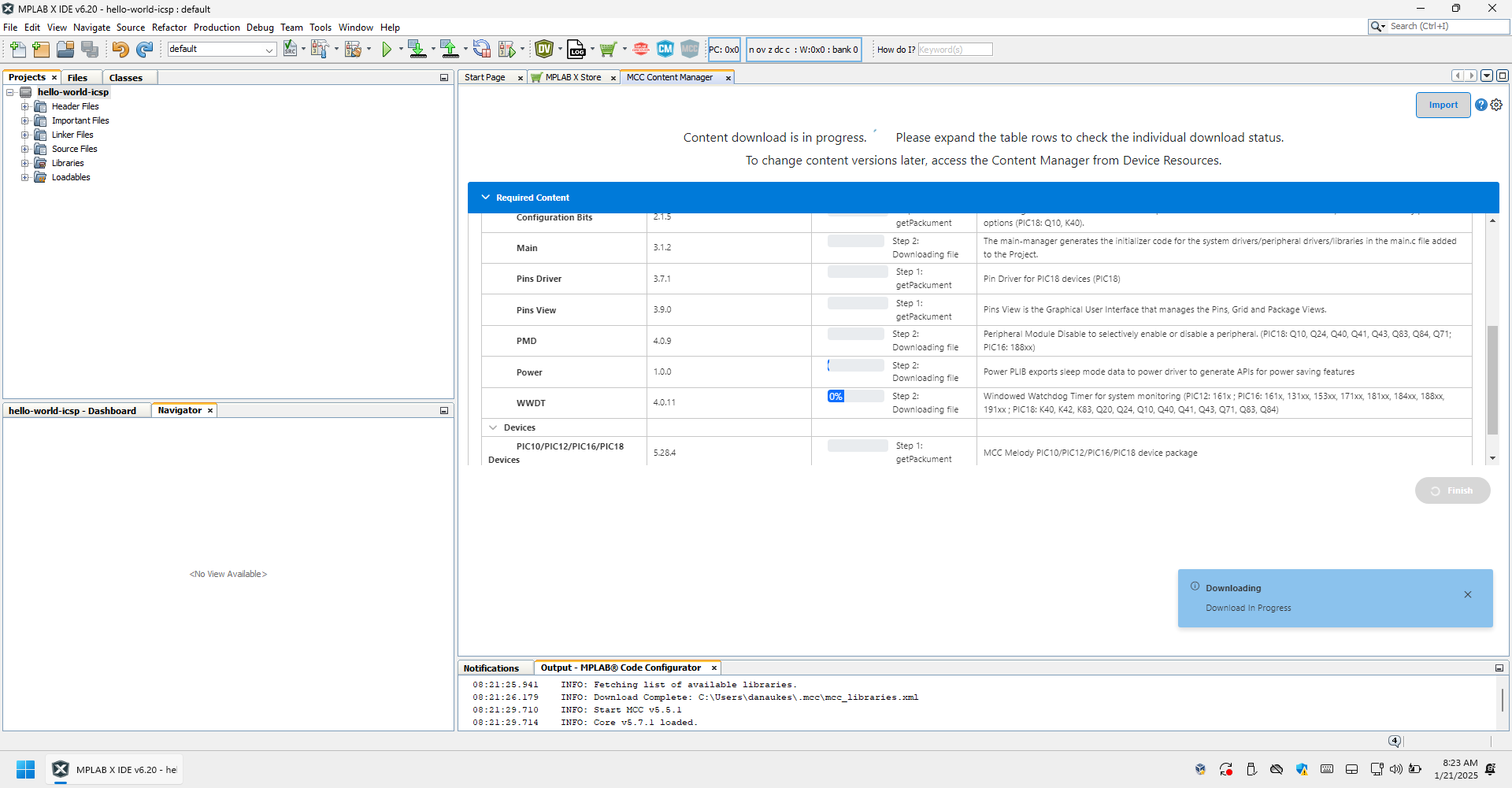The image size is (1512, 788).
Task: Undo the last action
Action: [120, 50]
